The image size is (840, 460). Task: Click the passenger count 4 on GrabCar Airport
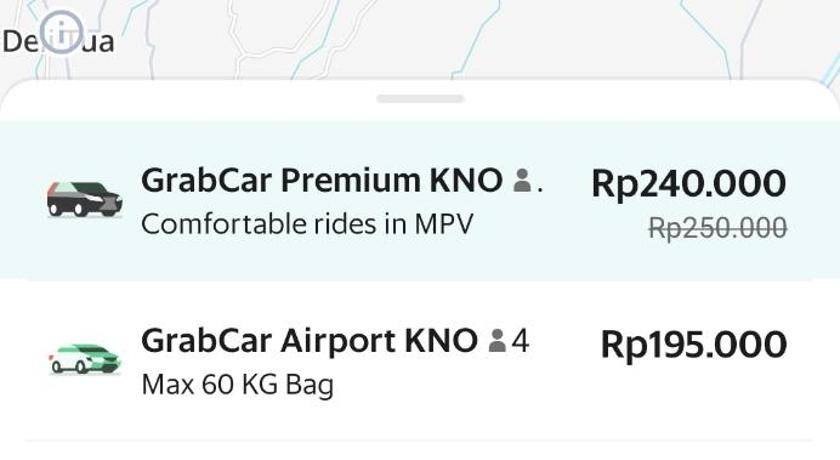point(520,341)
